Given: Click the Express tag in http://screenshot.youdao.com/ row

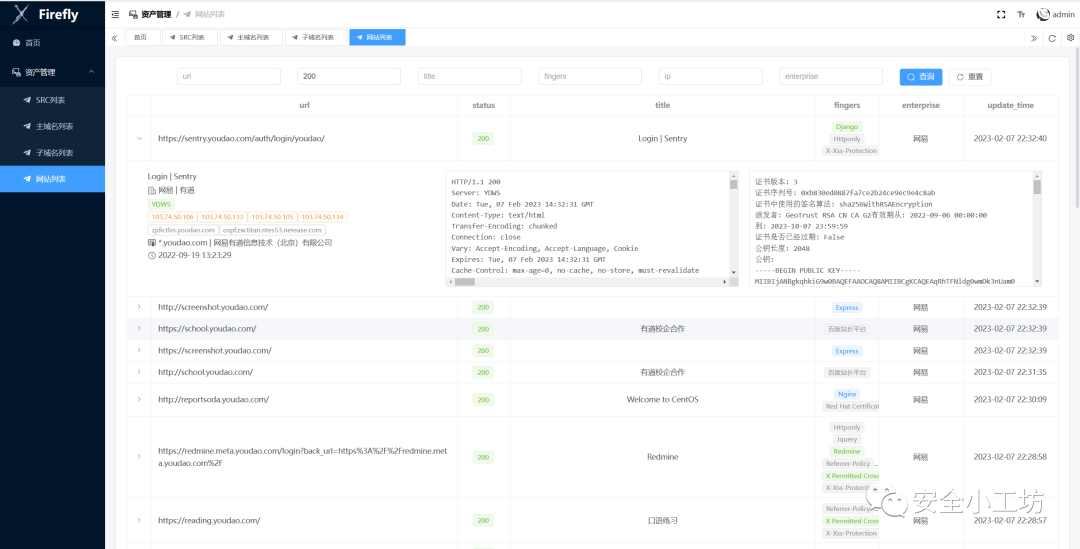Looking at the screenshot, I should pos(847,307).
